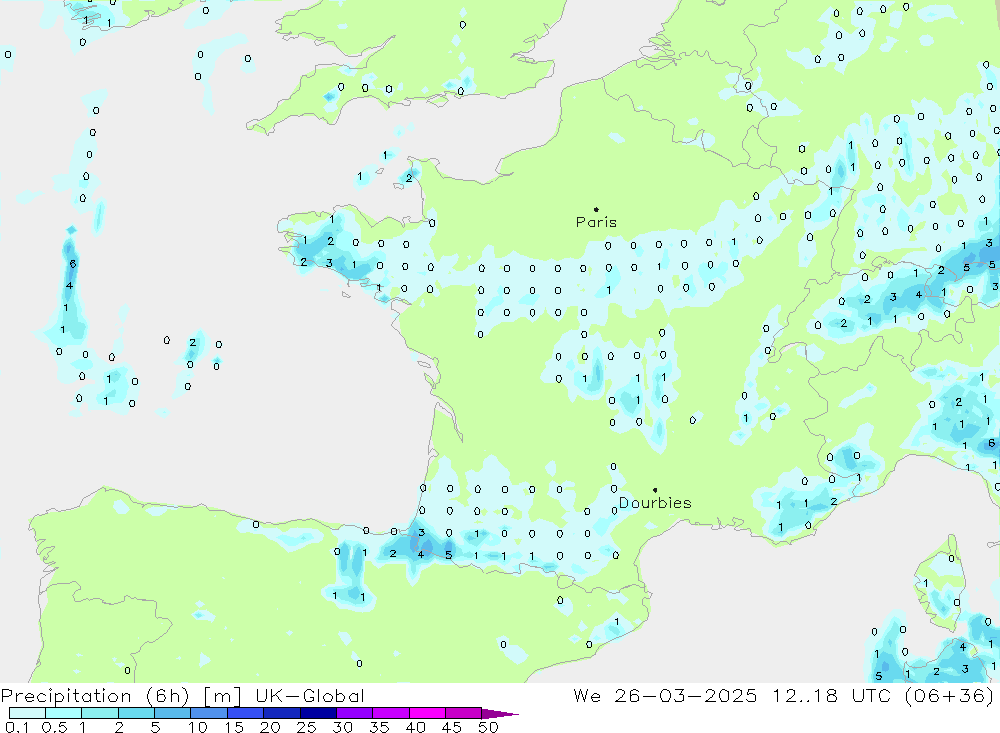The image size is (1000, 733).
Task: Pick the 25–30 navy legend swatch
Action: [x=318, y=713]
